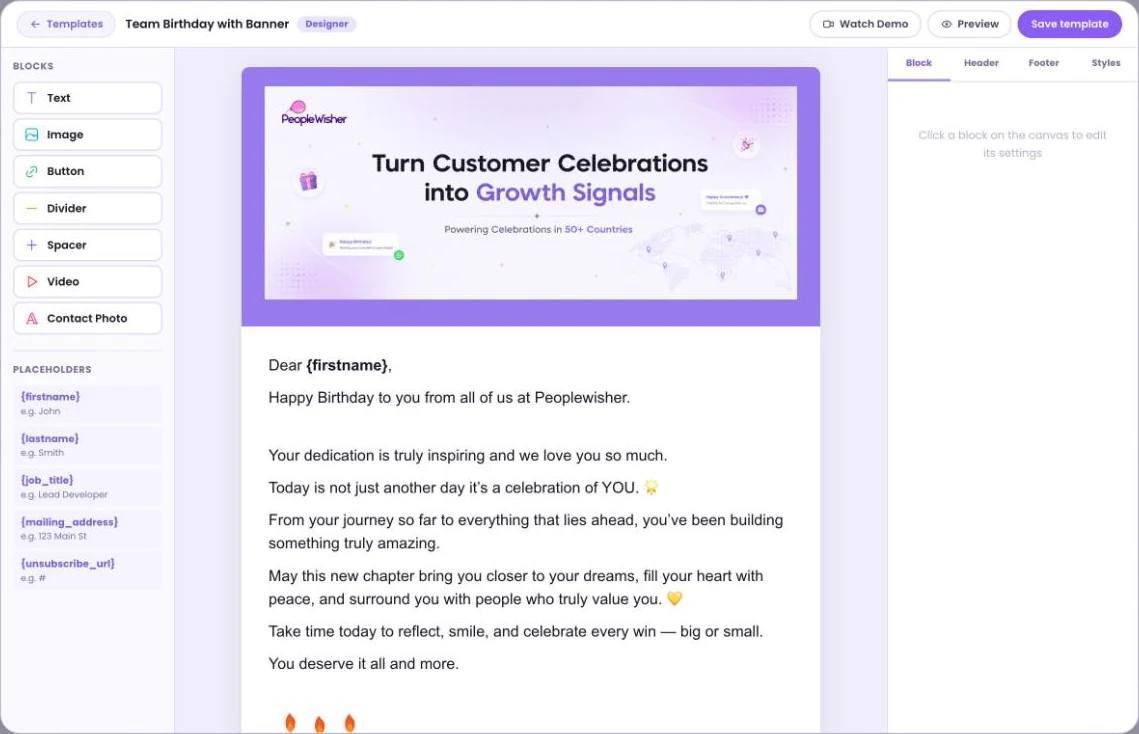Add a Text block

(87, 98)
